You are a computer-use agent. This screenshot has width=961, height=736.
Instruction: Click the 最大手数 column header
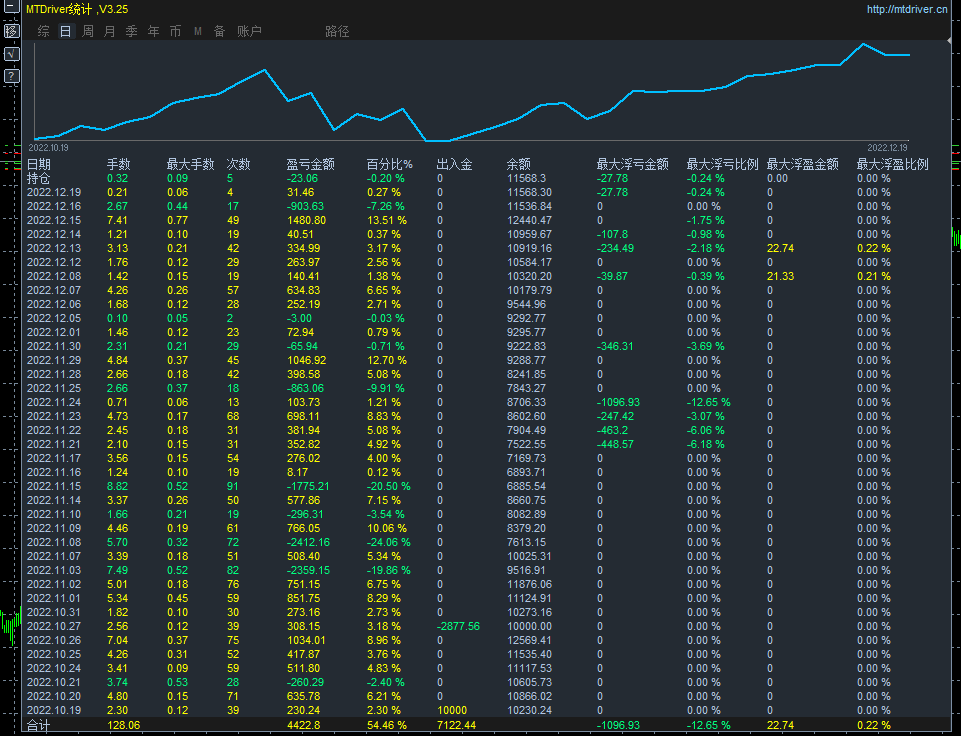click(191, 164)
